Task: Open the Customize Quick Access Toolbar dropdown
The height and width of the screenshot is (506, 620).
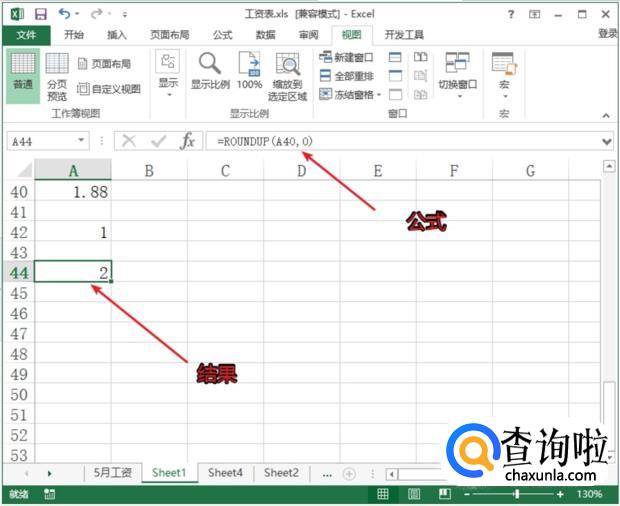Action: pyautogui.click(x=125, y=15)
